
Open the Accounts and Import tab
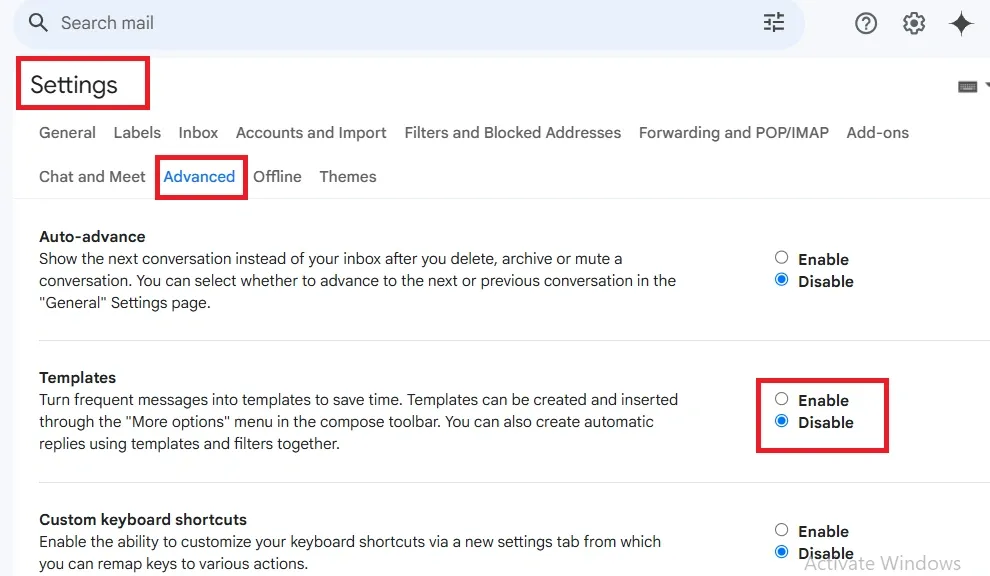coord(311,133)
